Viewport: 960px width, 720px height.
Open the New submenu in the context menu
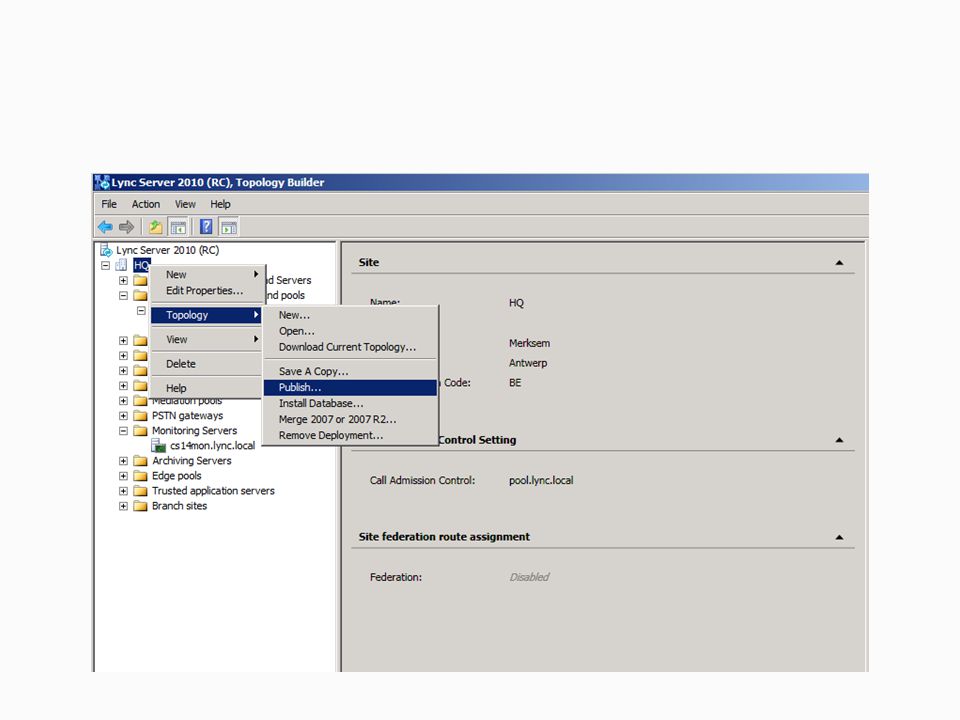(x=206, y=274)
